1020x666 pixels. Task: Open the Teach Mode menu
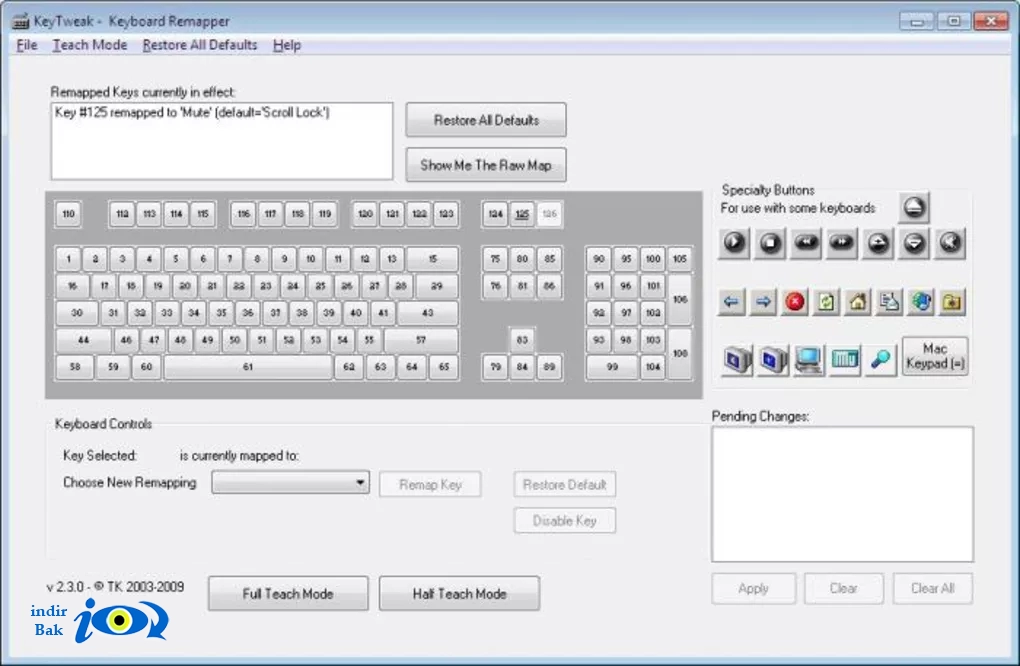90,45
